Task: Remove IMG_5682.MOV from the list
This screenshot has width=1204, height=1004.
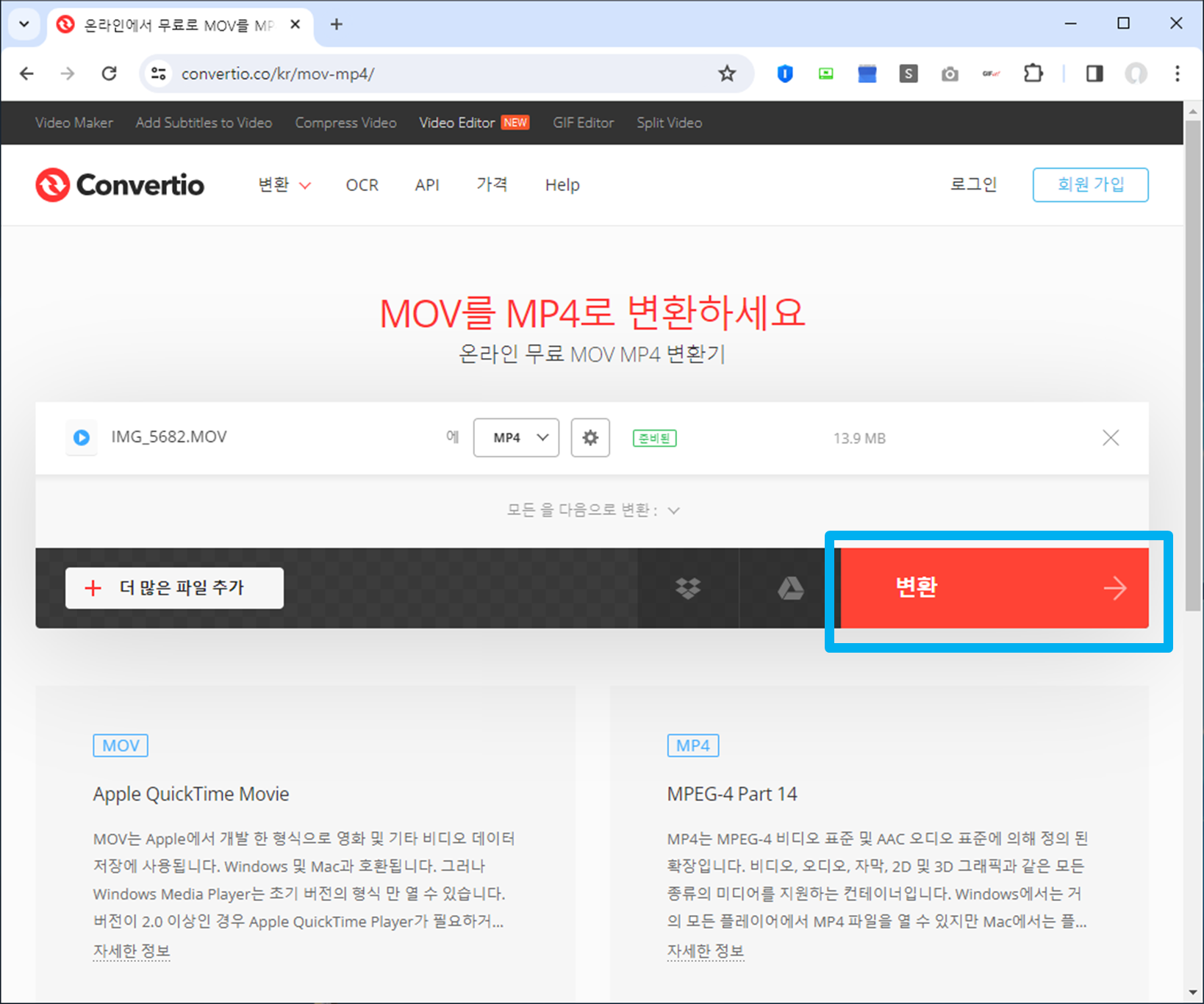Action: pyautogui.click(x=1111, y=437)
